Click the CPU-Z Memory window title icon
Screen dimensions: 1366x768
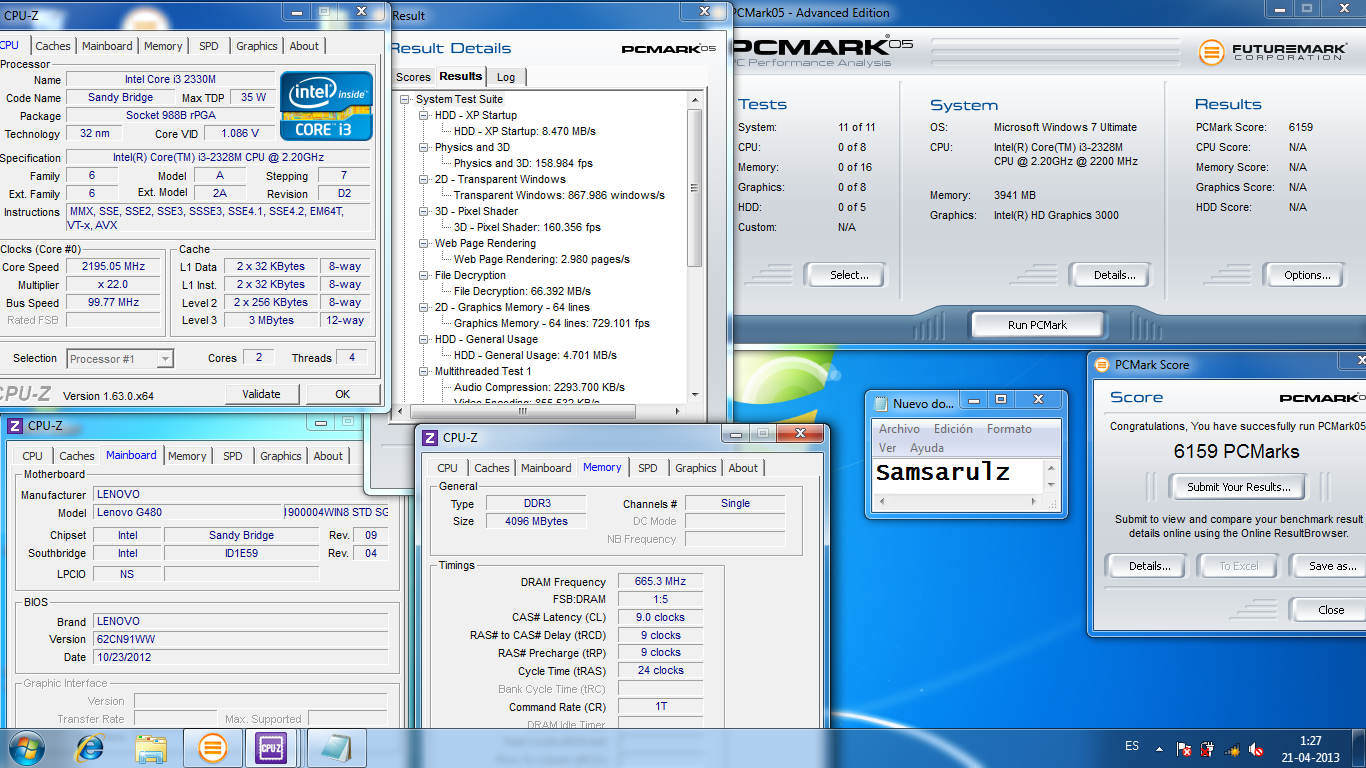429,437
